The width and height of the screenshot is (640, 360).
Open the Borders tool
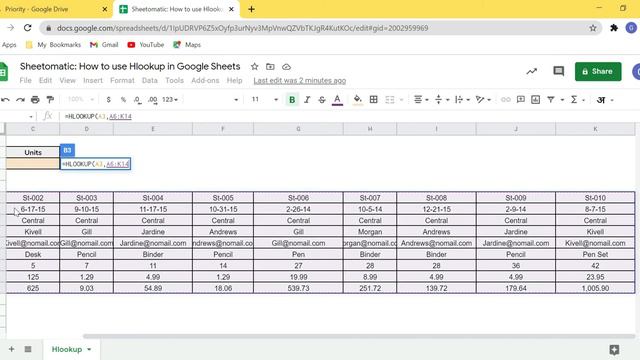pyautogui.click(x=373, y=100)
